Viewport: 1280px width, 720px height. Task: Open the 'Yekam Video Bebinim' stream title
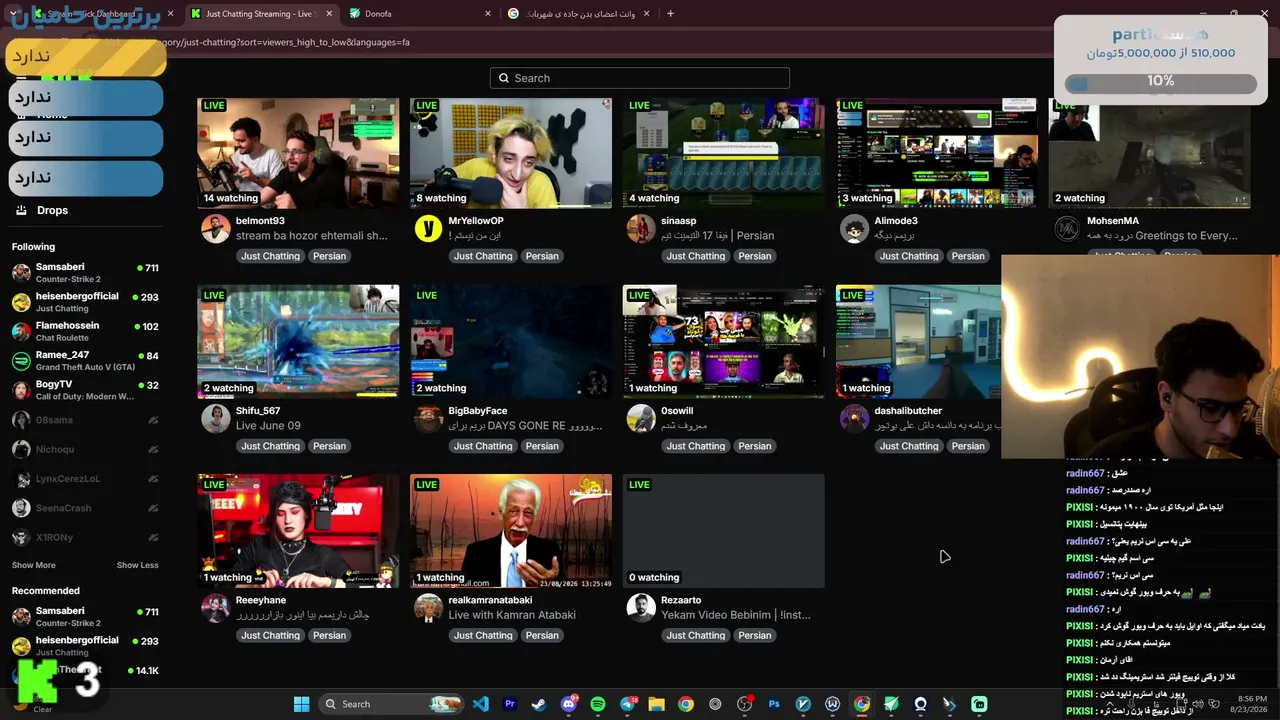(736, 615)
